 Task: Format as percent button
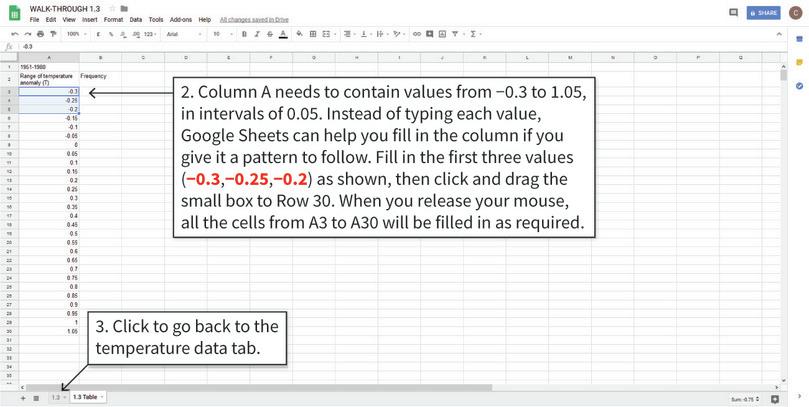tap(110, 34)
